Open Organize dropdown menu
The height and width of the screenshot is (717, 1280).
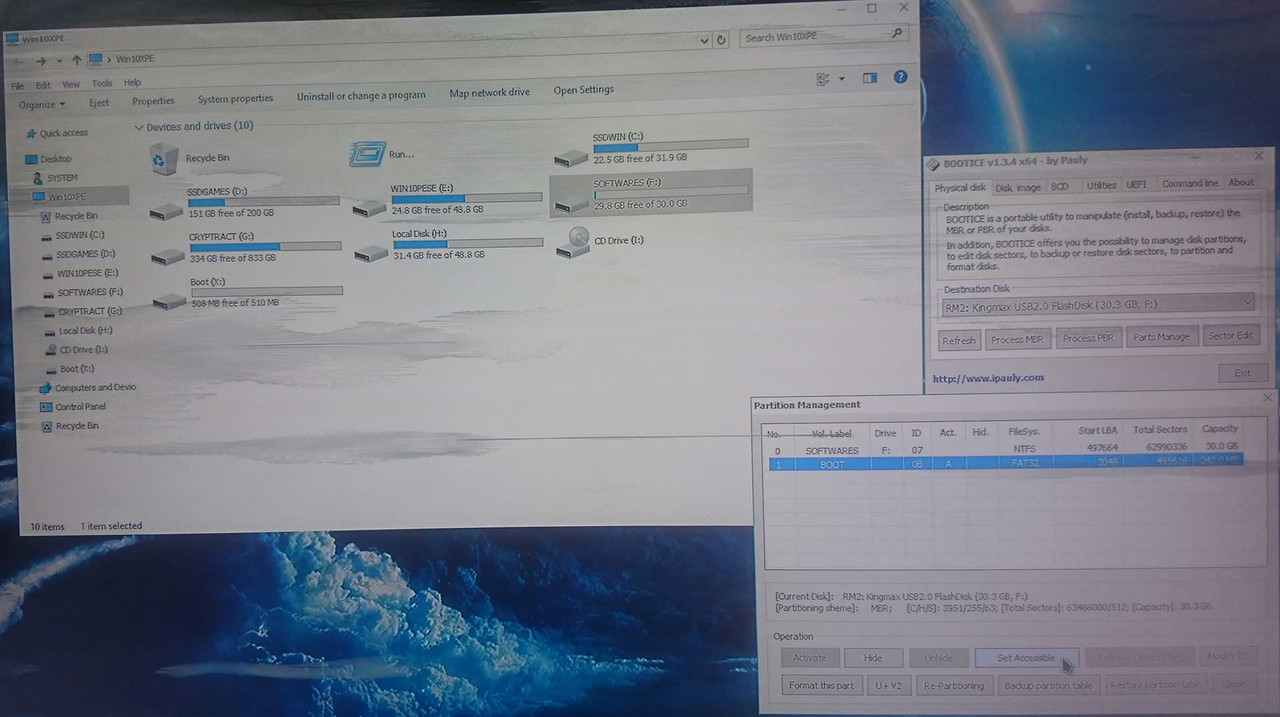pyautogui.click(x=42, y=104)
